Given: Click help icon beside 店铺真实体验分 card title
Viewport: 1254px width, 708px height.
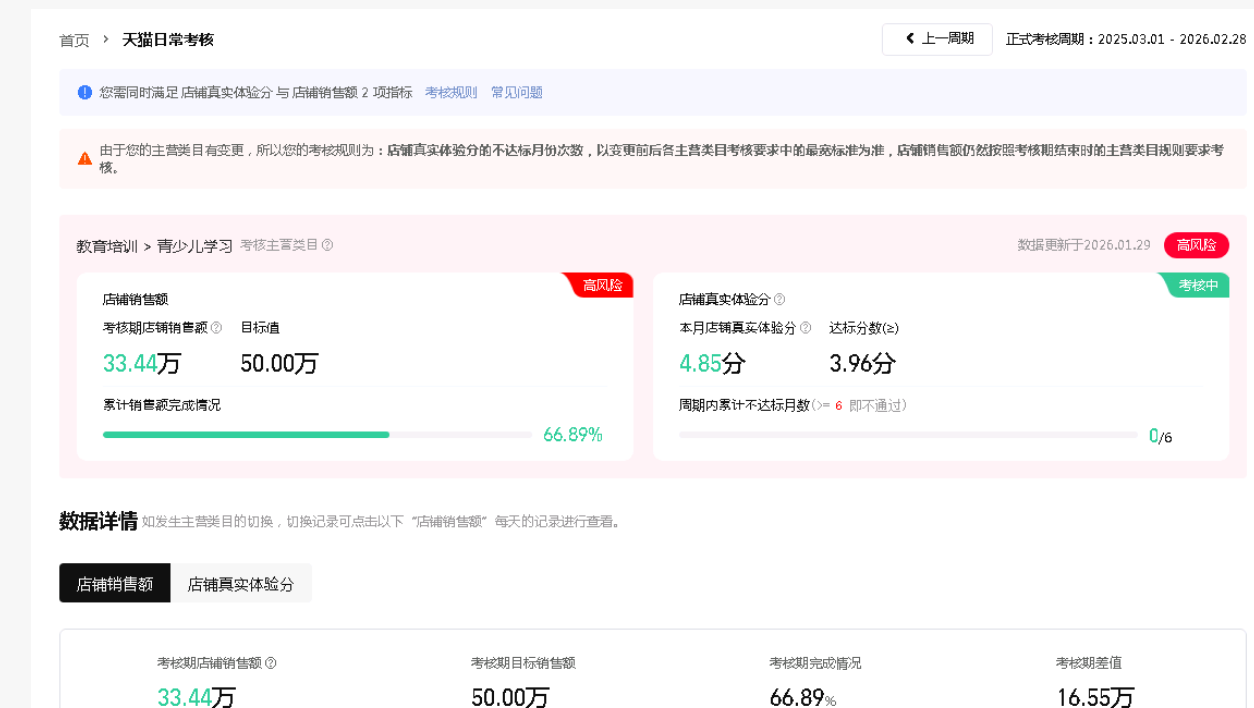Looking at the screenshot, I should (779, 299).
